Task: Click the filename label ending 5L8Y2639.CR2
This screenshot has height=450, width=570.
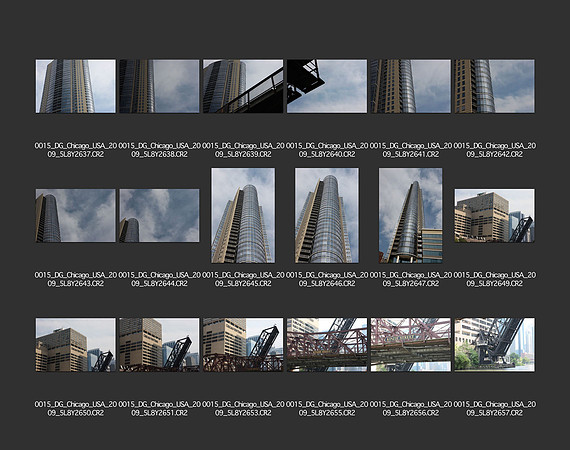Action: pyautogui.click(x=243, y=150)
